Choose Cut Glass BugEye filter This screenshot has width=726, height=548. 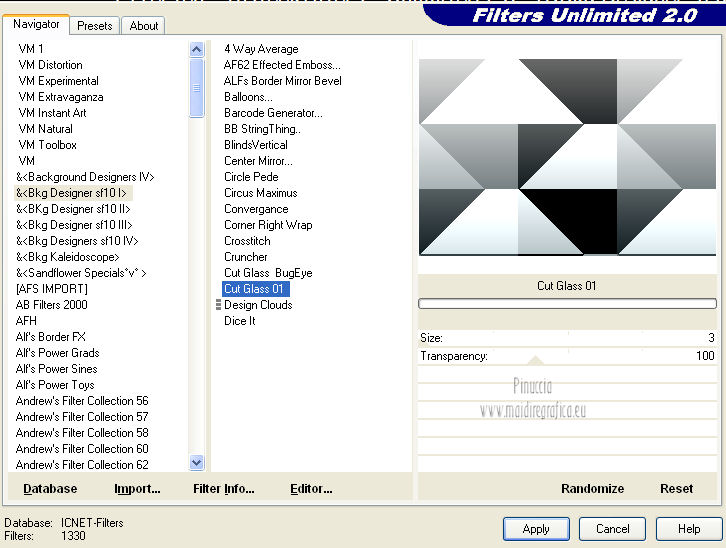pos(268,273)
